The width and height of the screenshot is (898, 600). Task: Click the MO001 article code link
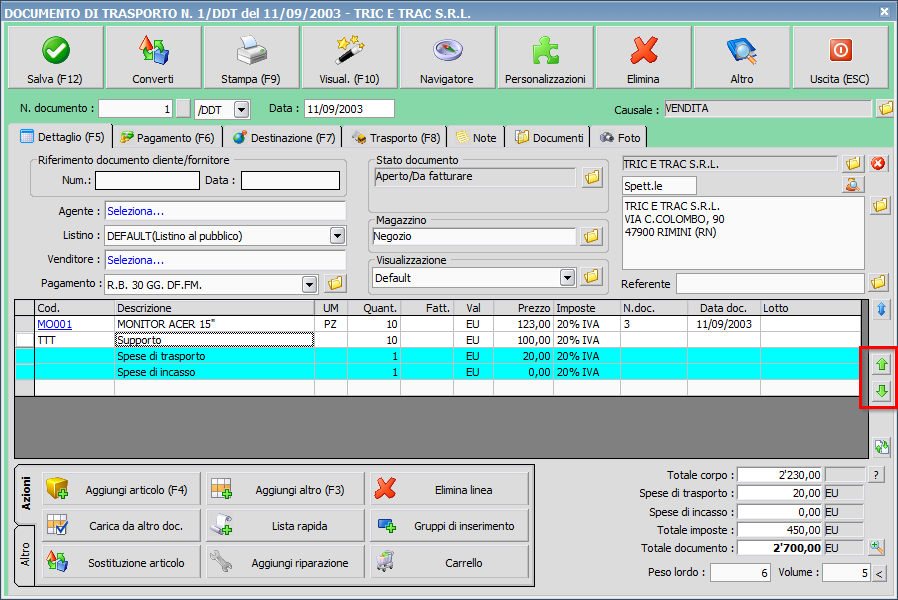pos(55,325)
